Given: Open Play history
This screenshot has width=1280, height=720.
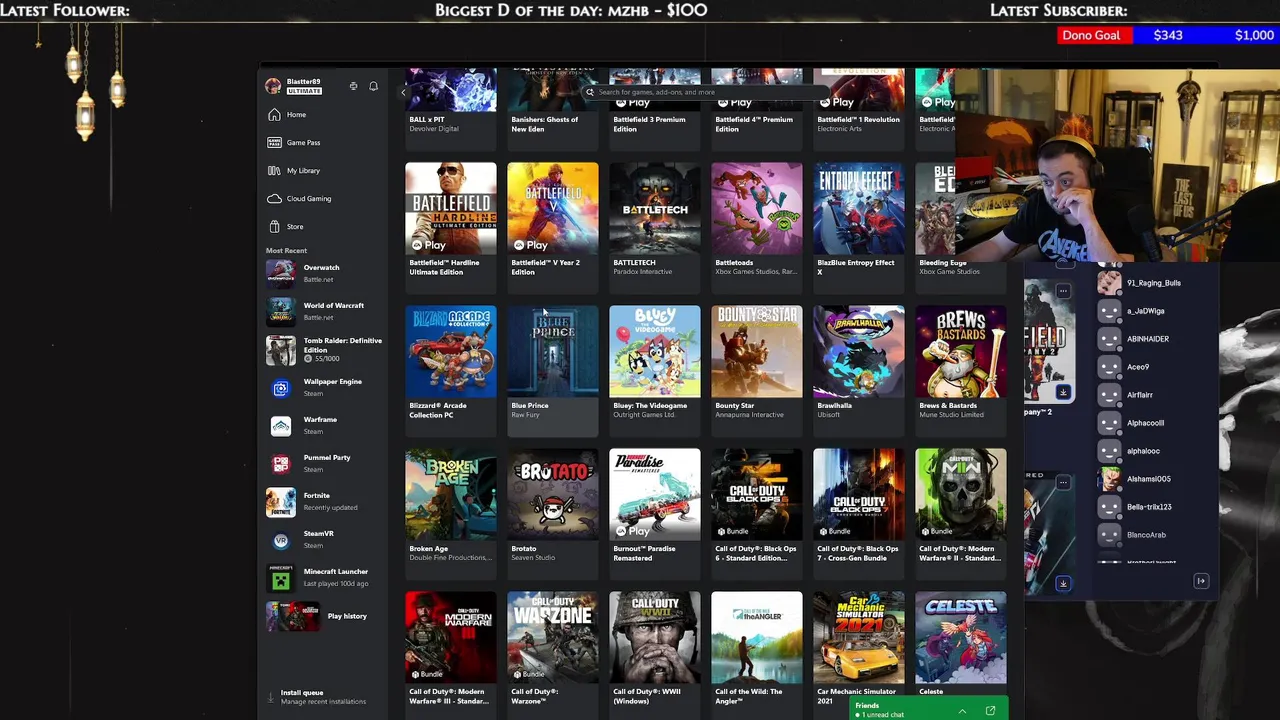Looking at the screenshot, I should tap(323, 616).
